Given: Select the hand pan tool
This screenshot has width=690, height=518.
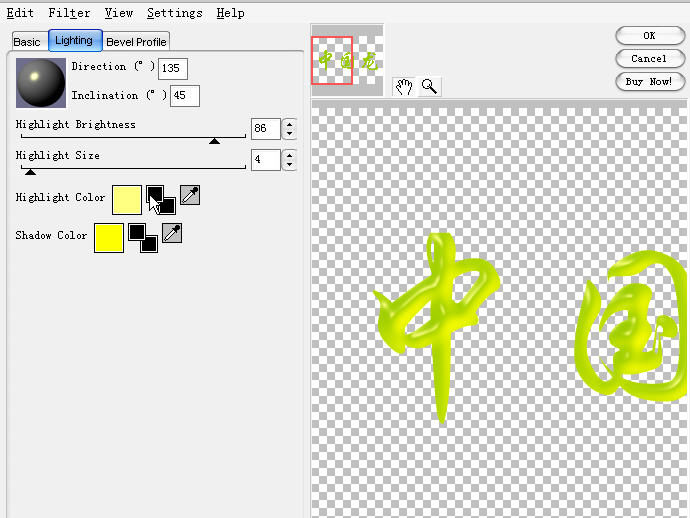Looking at the screenshot, I should point(404,86).
